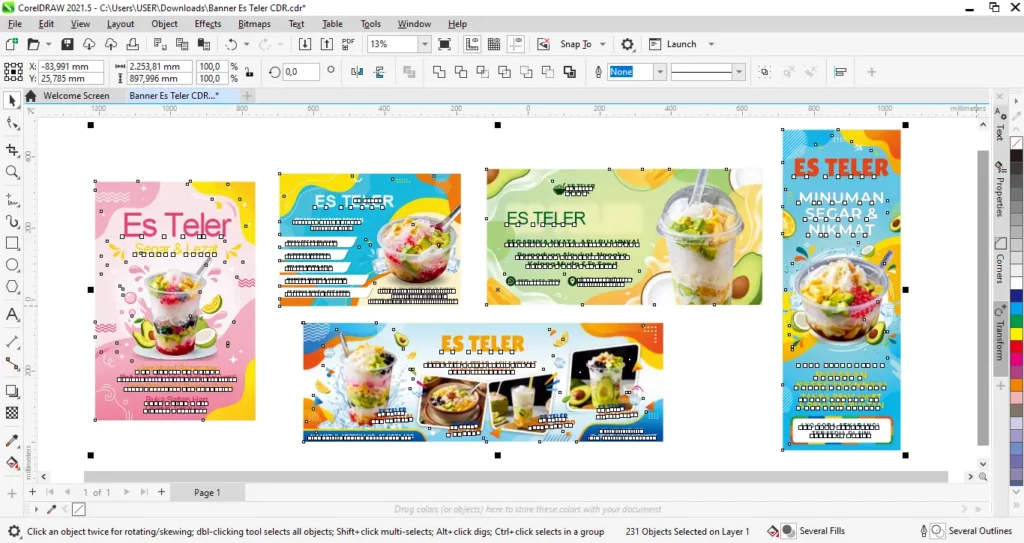Image resolution: width=1024 pixels, height=543 pixels.
Task: Switch to Welcome Screen tab
Action: (x=76, y=95)
